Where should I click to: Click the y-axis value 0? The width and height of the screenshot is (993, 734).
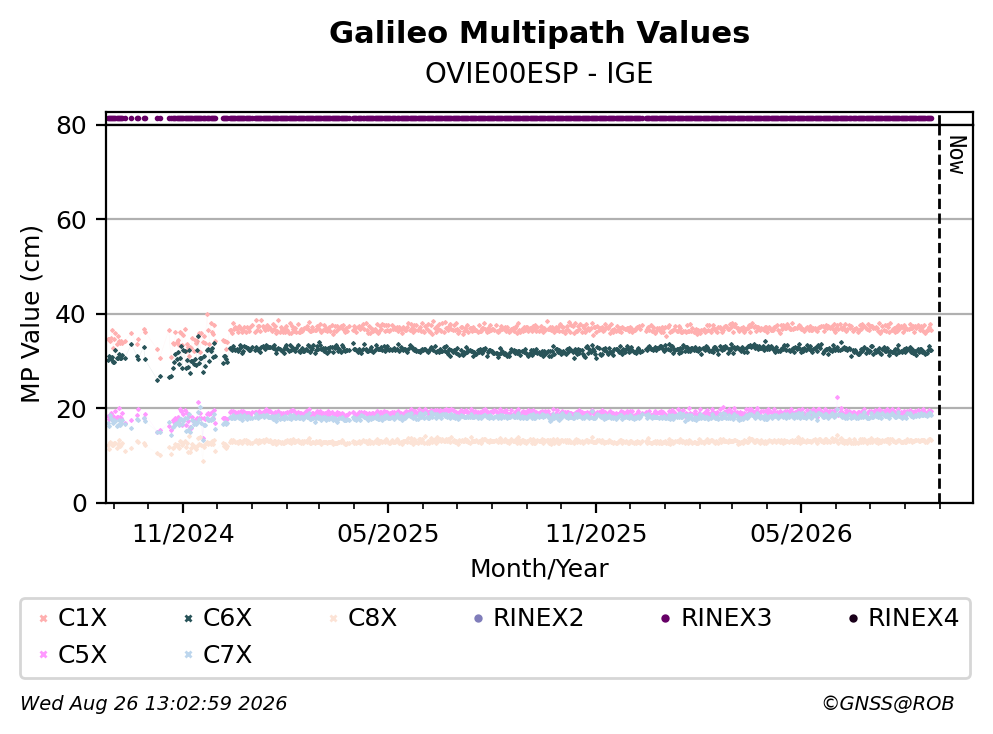tap(79, 503)
